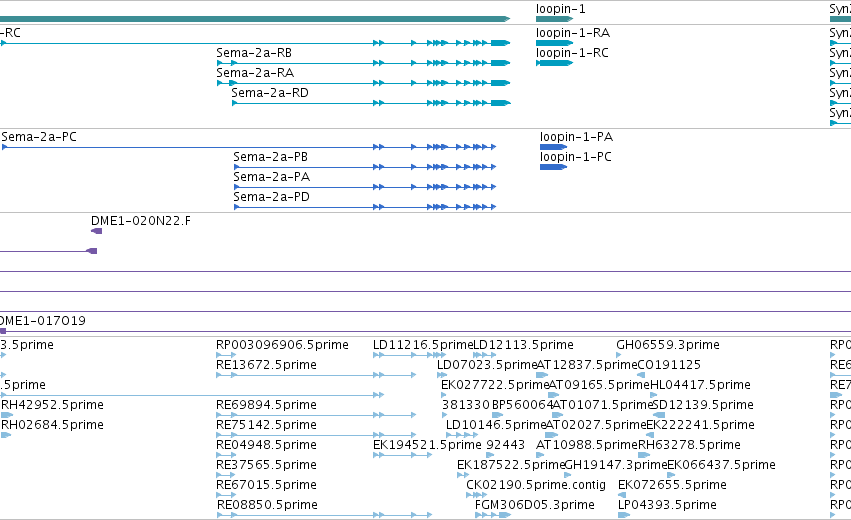This screenshot has height=520, width=851.
Task: Click the AT02027.5prime EST label
Action: [595, 425]
